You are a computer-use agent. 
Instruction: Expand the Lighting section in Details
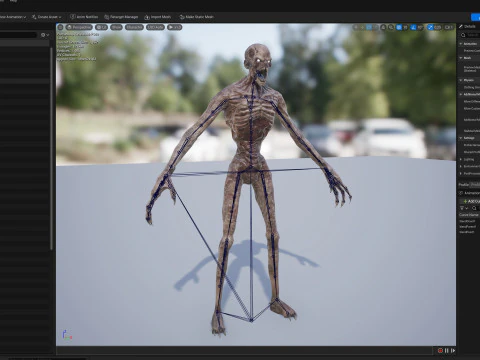(x=461, y=159)
